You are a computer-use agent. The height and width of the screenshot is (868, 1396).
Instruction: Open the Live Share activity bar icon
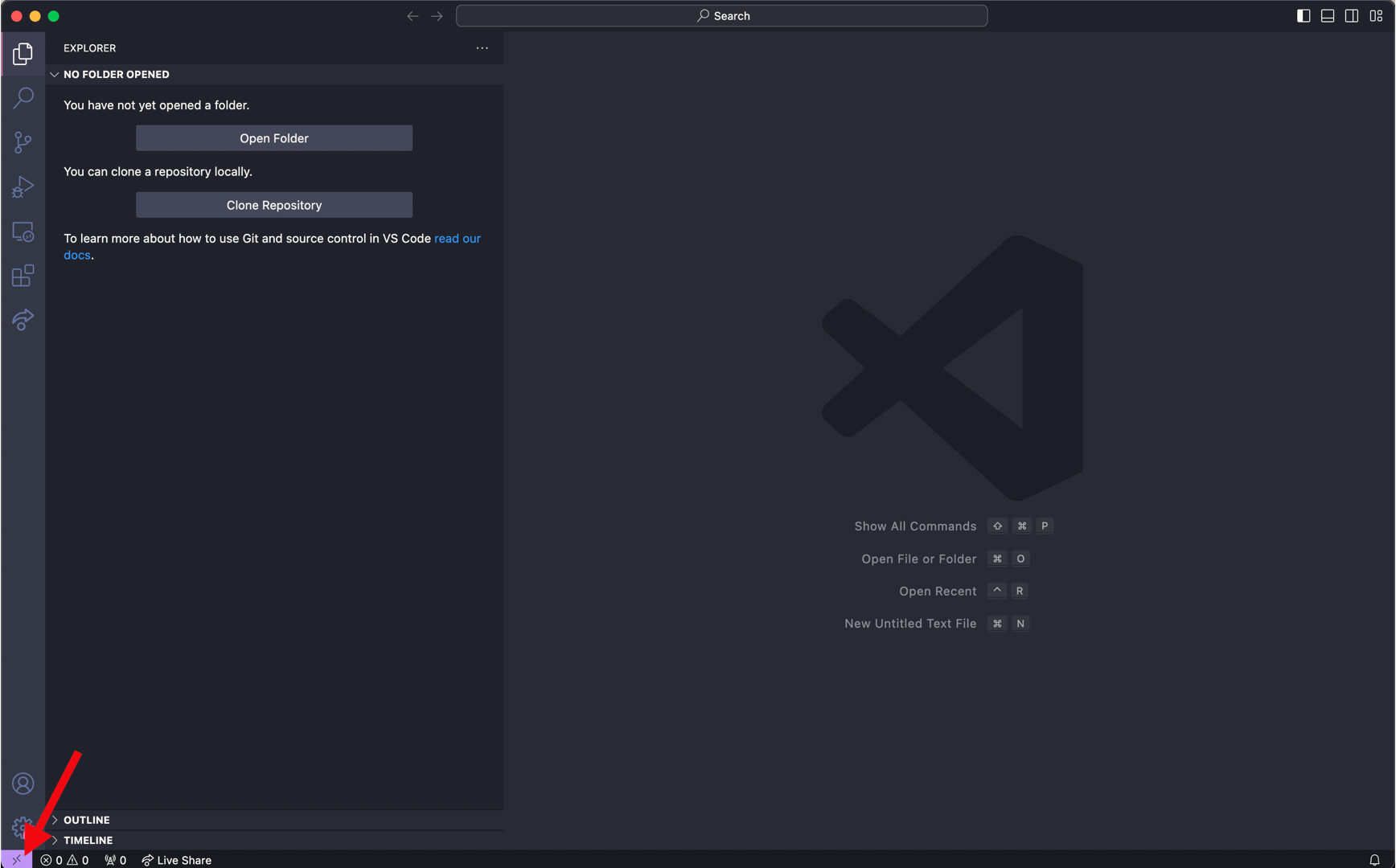23,320
